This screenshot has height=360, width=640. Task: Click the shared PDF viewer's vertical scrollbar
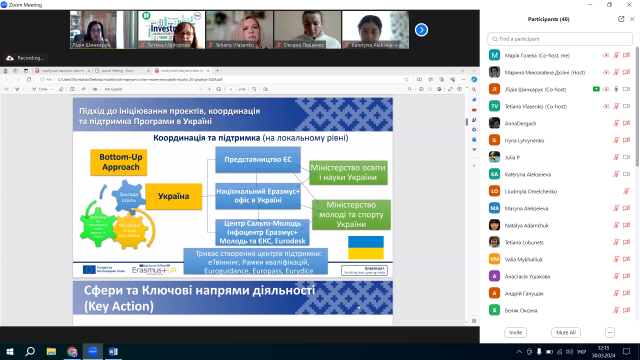tap(467, 122)
